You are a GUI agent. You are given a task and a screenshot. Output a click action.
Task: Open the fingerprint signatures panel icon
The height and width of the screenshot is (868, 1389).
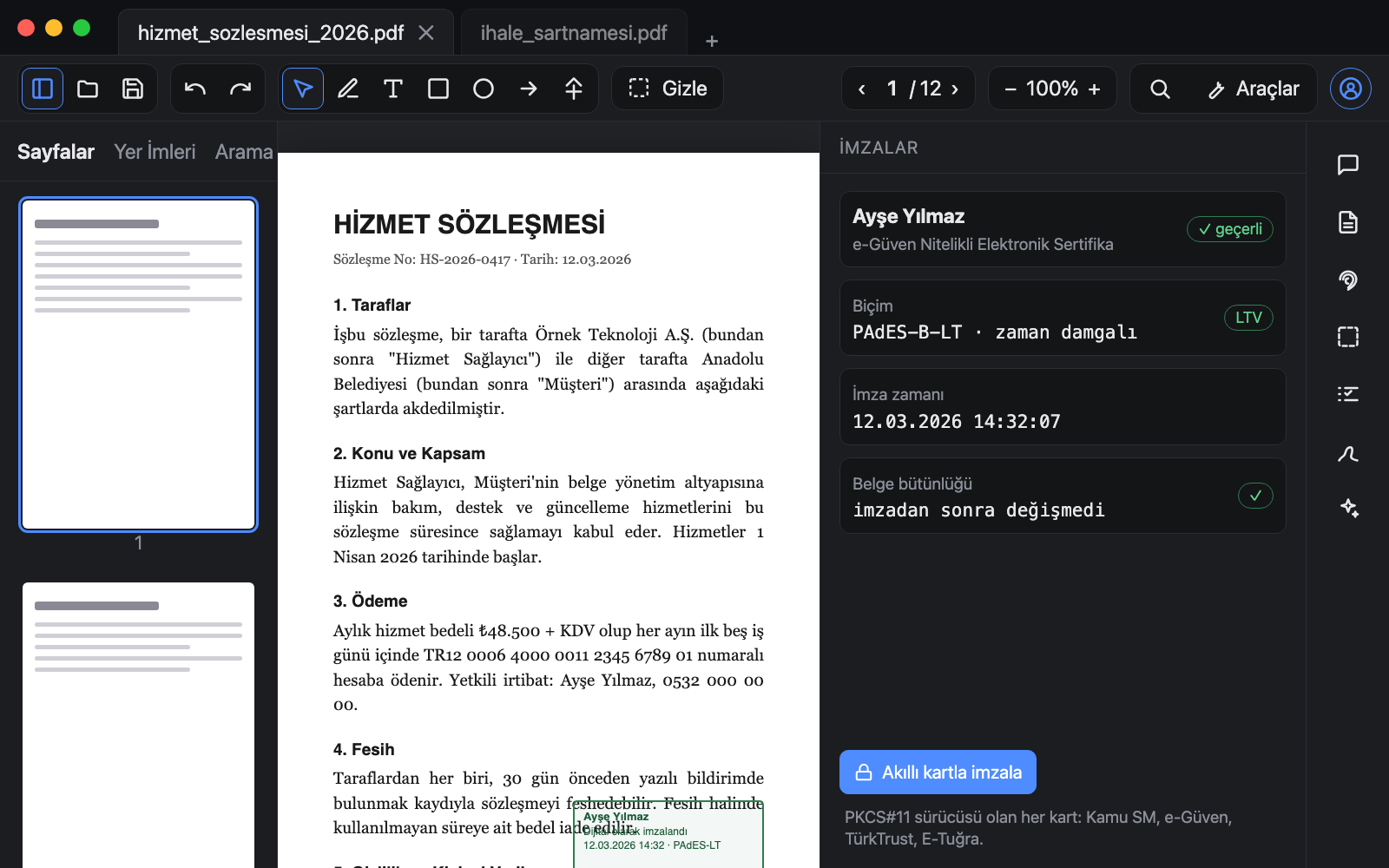(x=1348, y=279)
